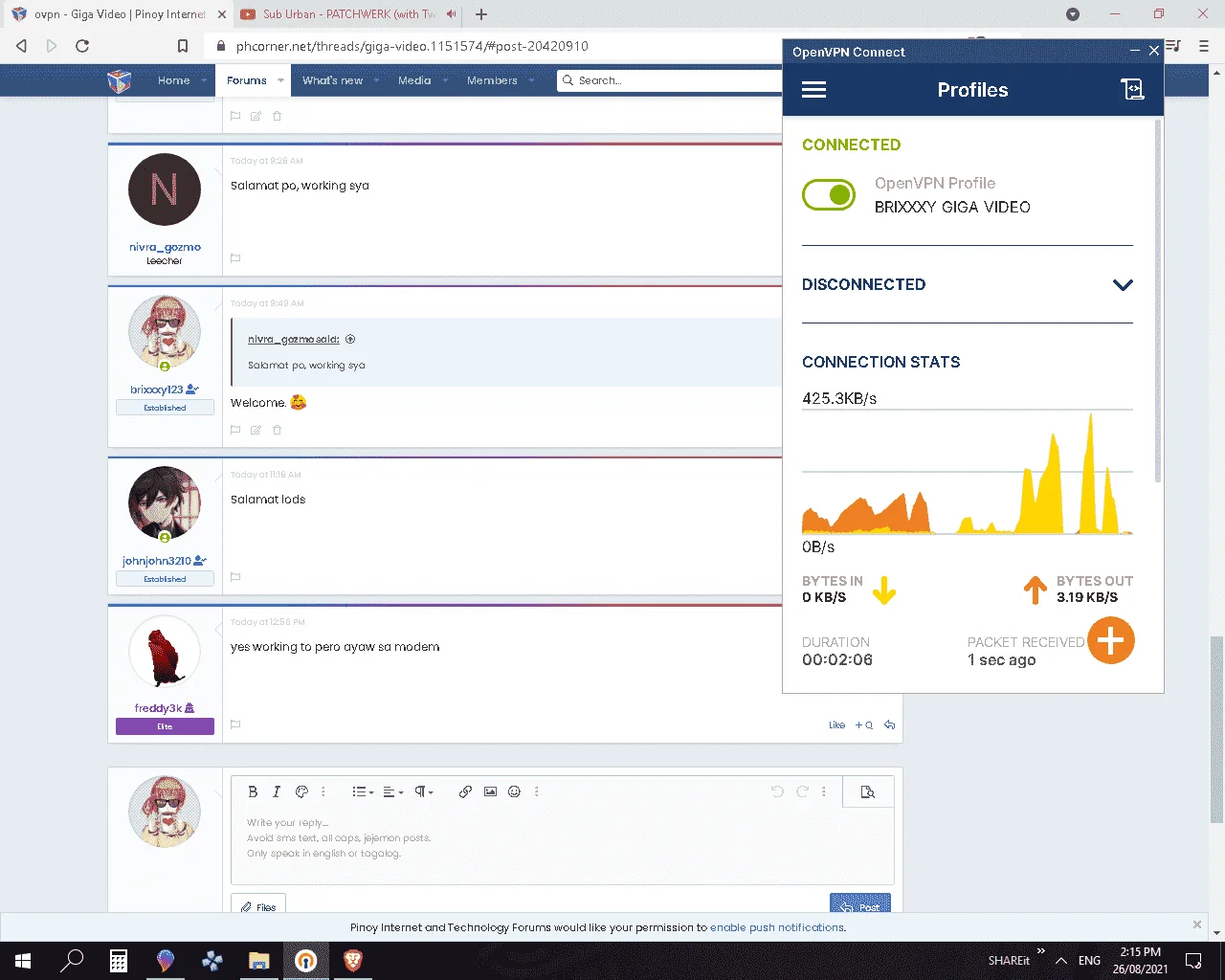Click the Files attach button
The image size is (1225, 980).
[258, 906]
